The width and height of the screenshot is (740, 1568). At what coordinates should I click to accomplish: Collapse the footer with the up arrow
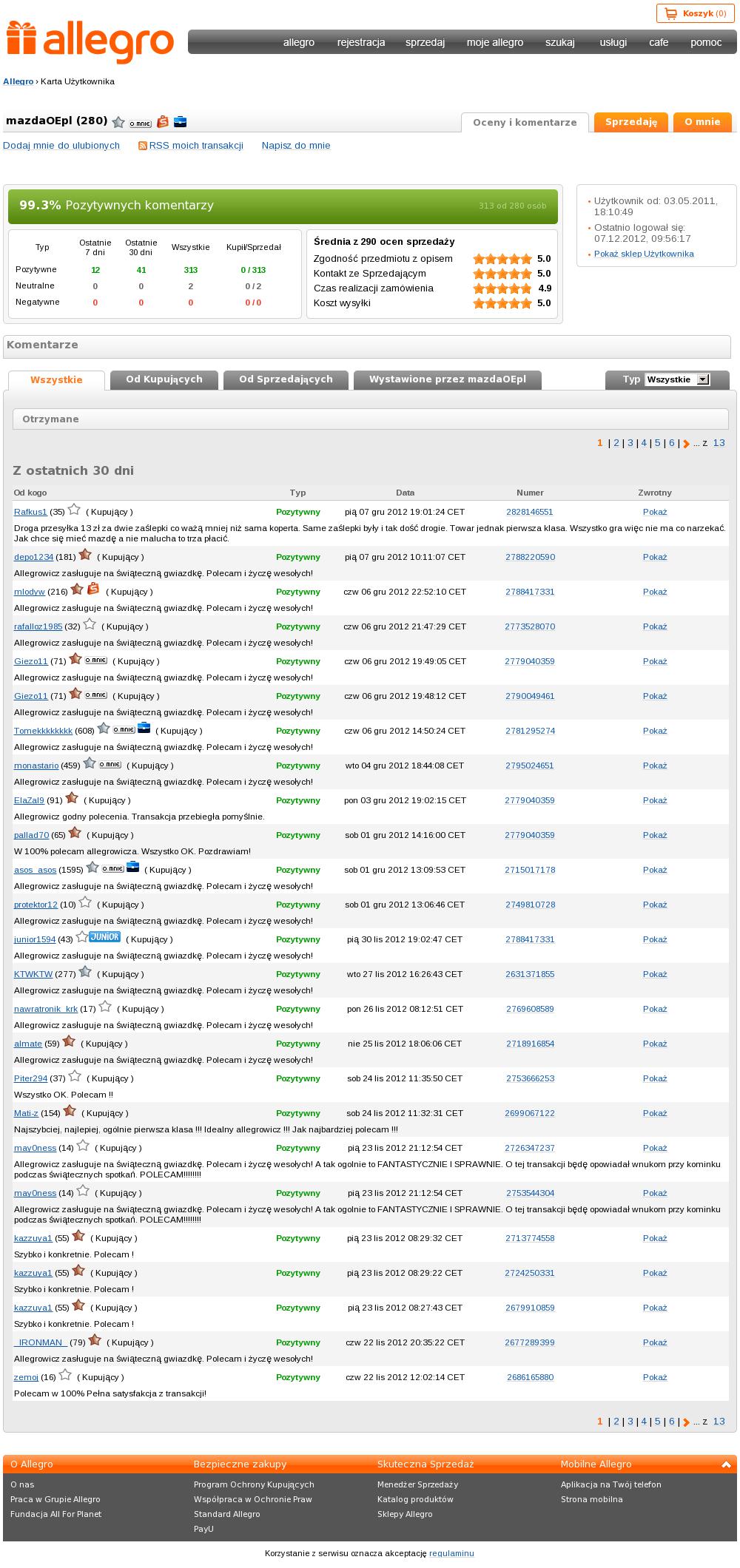pyautogui.click(x=727, y=1464)
